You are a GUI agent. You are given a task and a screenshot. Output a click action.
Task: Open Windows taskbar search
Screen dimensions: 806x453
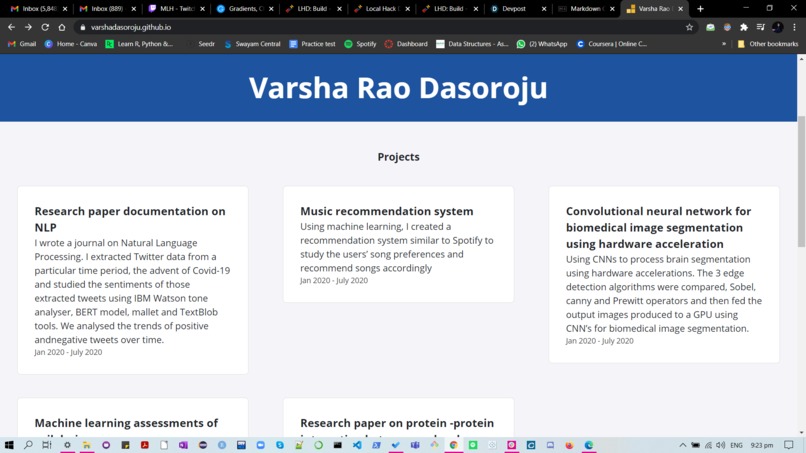tap(28, 445)
